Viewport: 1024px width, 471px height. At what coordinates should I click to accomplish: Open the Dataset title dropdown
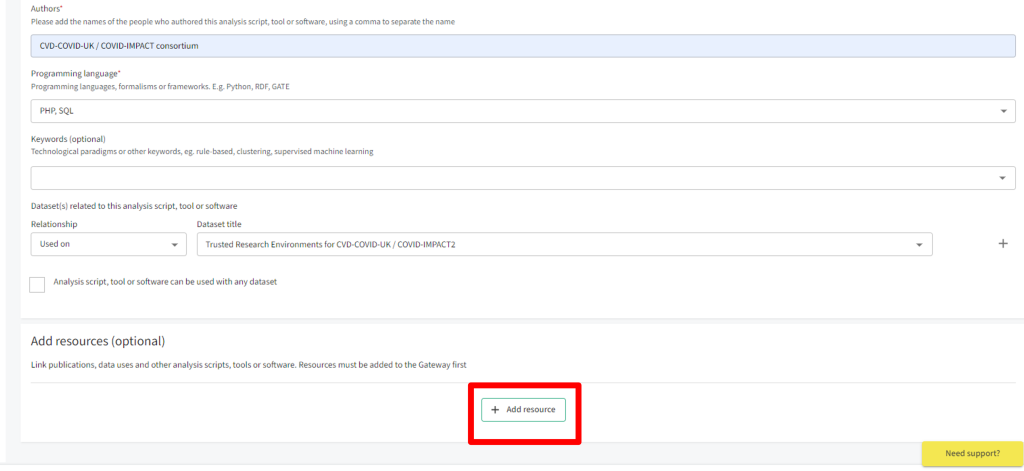(x=564, y=244)
